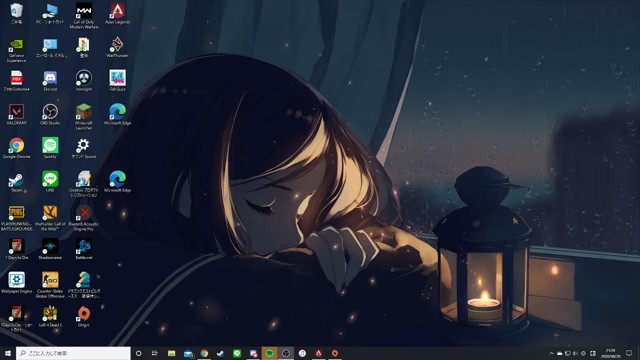The image size is (640, 360).
Task: Open Google Chrome desktop shortcut
Action: coord(16,148)
